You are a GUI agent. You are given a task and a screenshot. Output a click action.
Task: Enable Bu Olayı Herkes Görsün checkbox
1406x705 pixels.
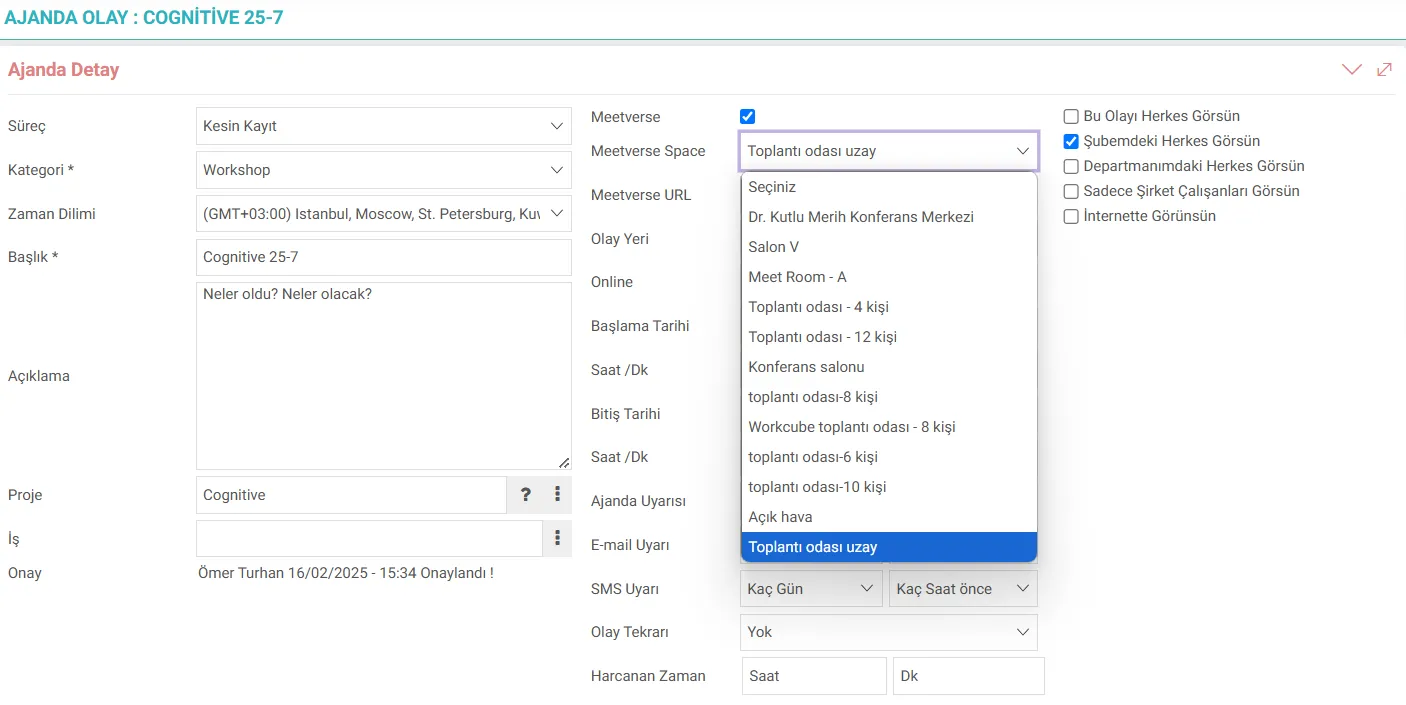pos(1071,116)
